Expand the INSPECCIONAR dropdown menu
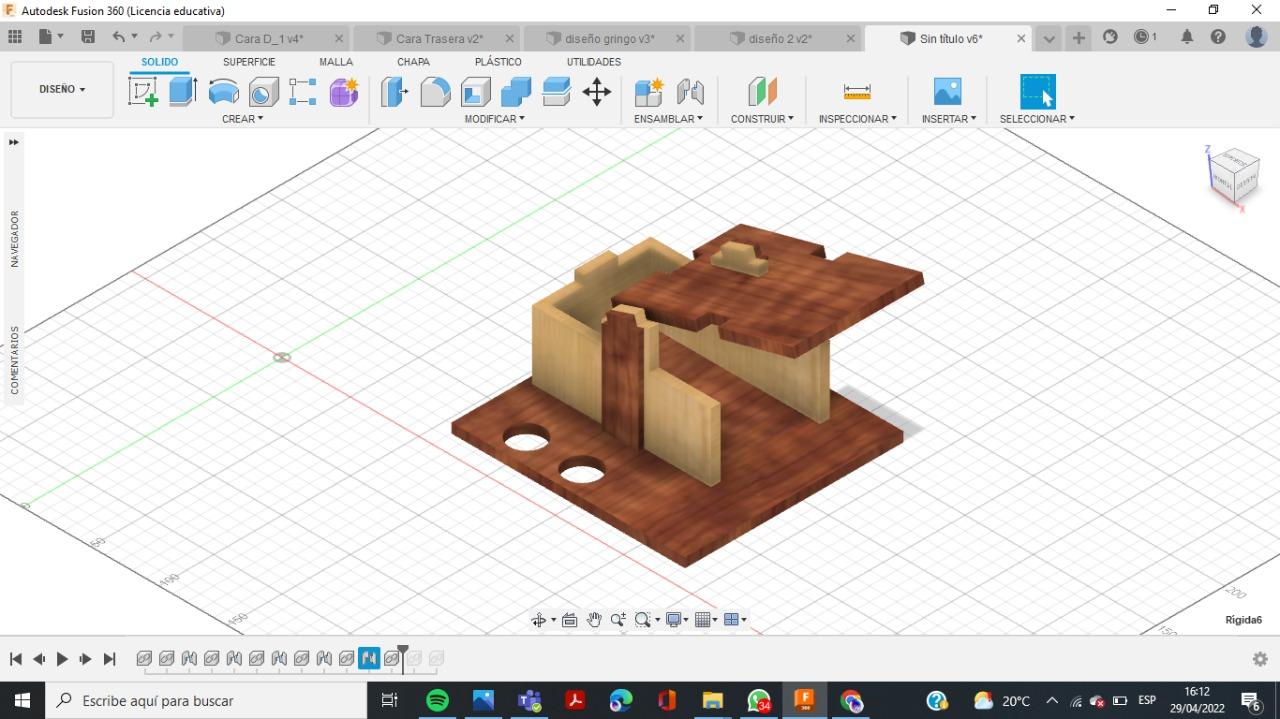Viewport: 1280px width, 719px height. coord(857,119)
